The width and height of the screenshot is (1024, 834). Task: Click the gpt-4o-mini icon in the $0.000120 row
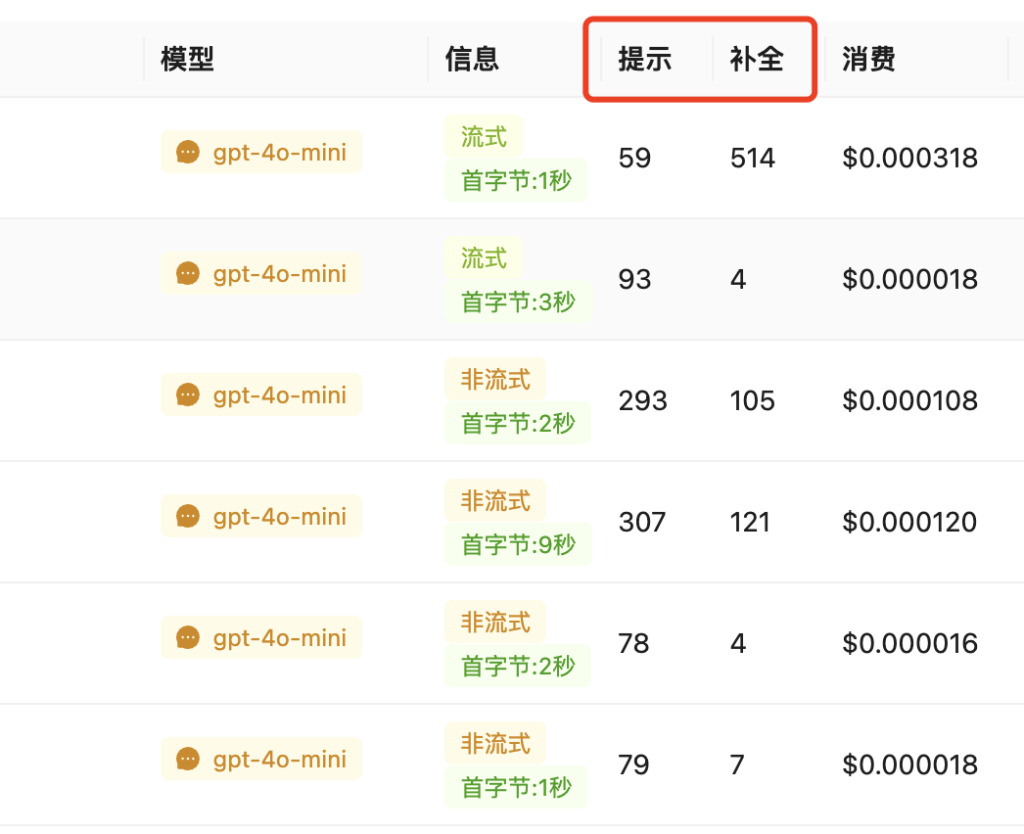point(187,516)
